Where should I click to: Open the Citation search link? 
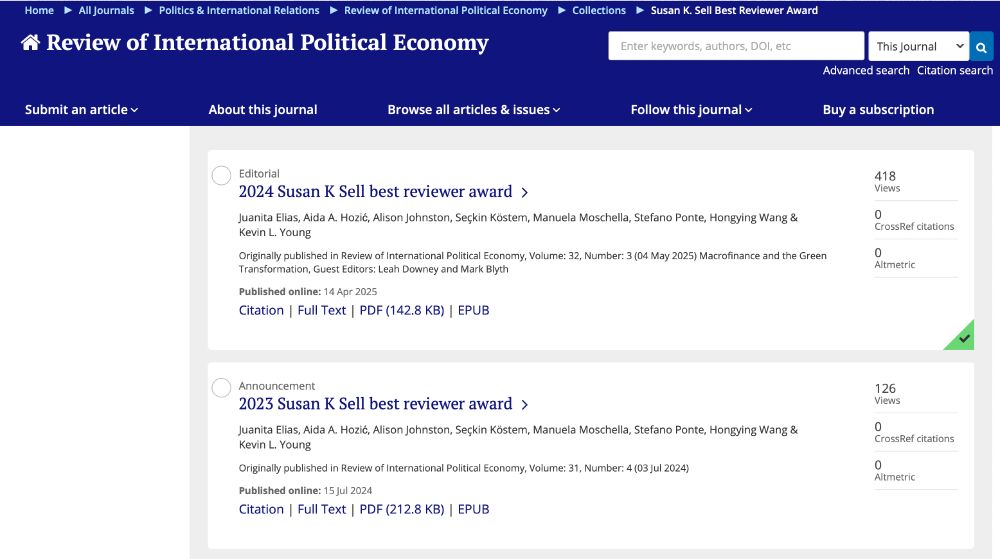(955, 71)
